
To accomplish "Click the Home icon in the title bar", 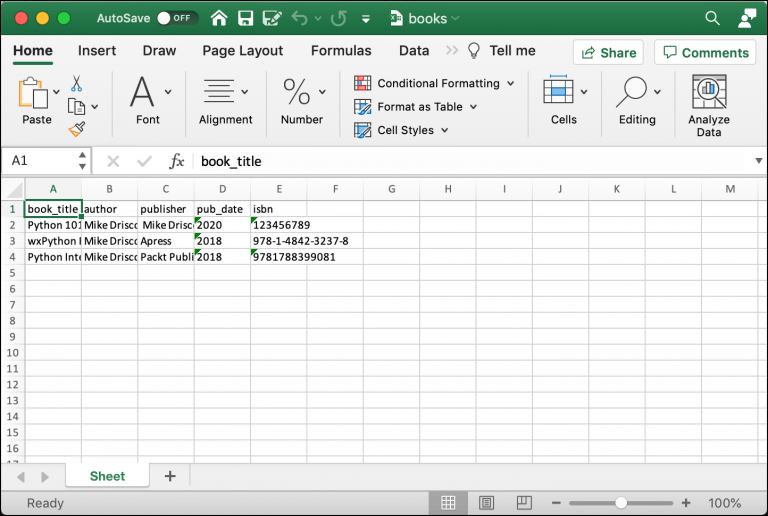I will tap(219, 18).
